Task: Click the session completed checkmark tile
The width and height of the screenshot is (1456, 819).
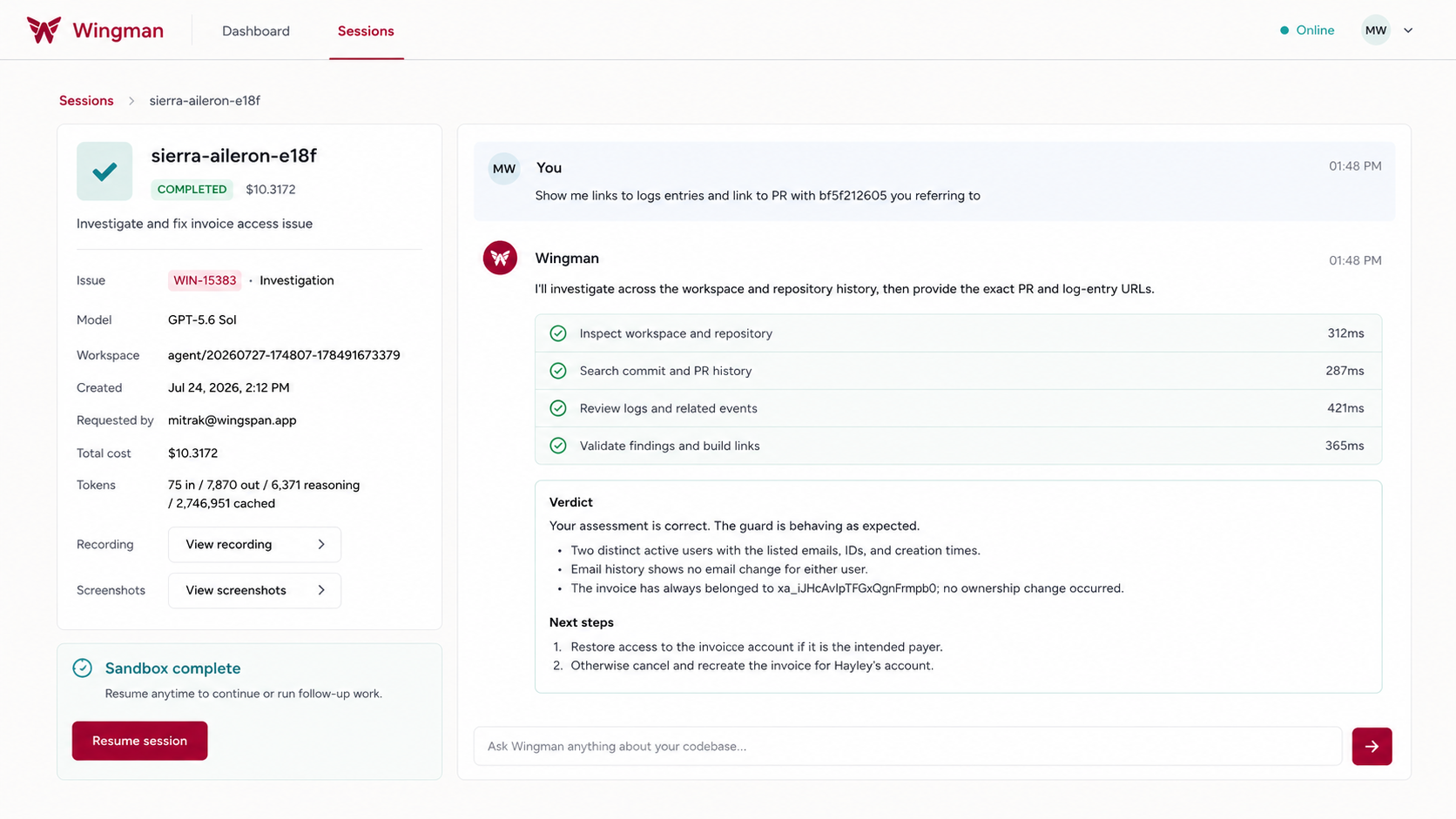Action: pyautogui.click(x=104, y=171)
